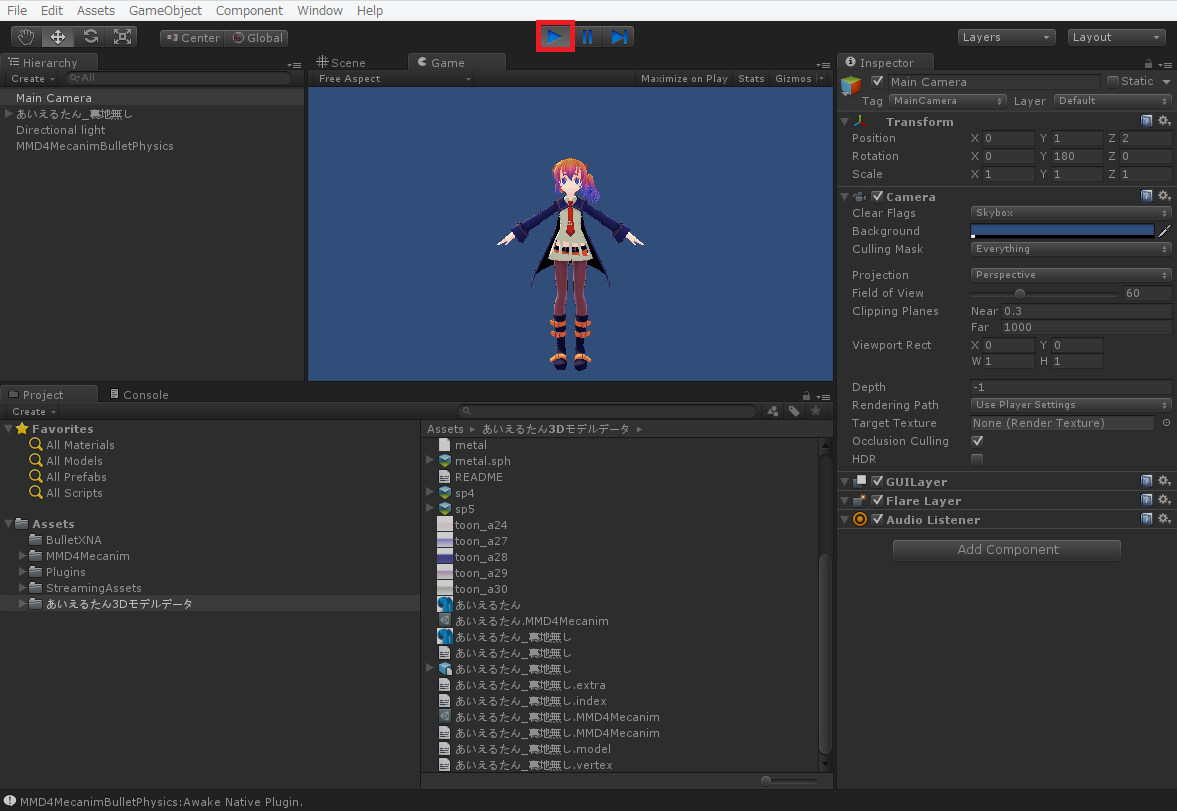Toggle Flare Layer component checkbox
This screenshot has width=1177, height=811.
[x=877, y=500]
